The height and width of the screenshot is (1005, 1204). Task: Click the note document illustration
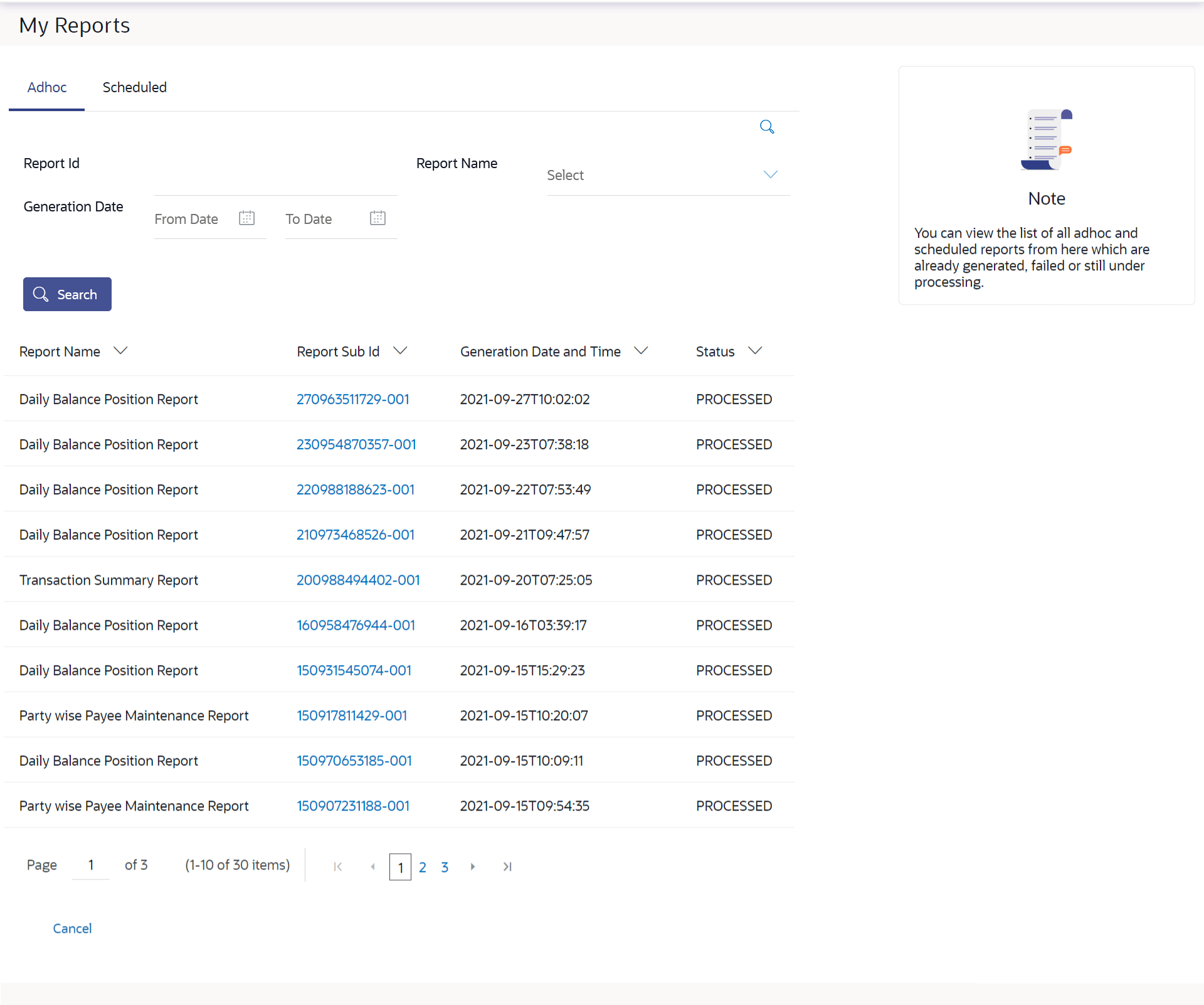[x=1046, y=139]
